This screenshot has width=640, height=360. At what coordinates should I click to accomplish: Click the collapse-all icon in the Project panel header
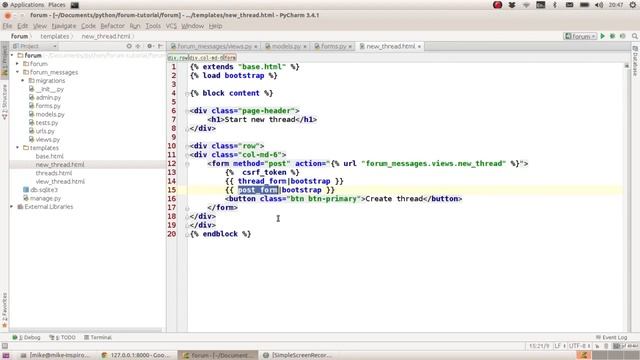138,46
